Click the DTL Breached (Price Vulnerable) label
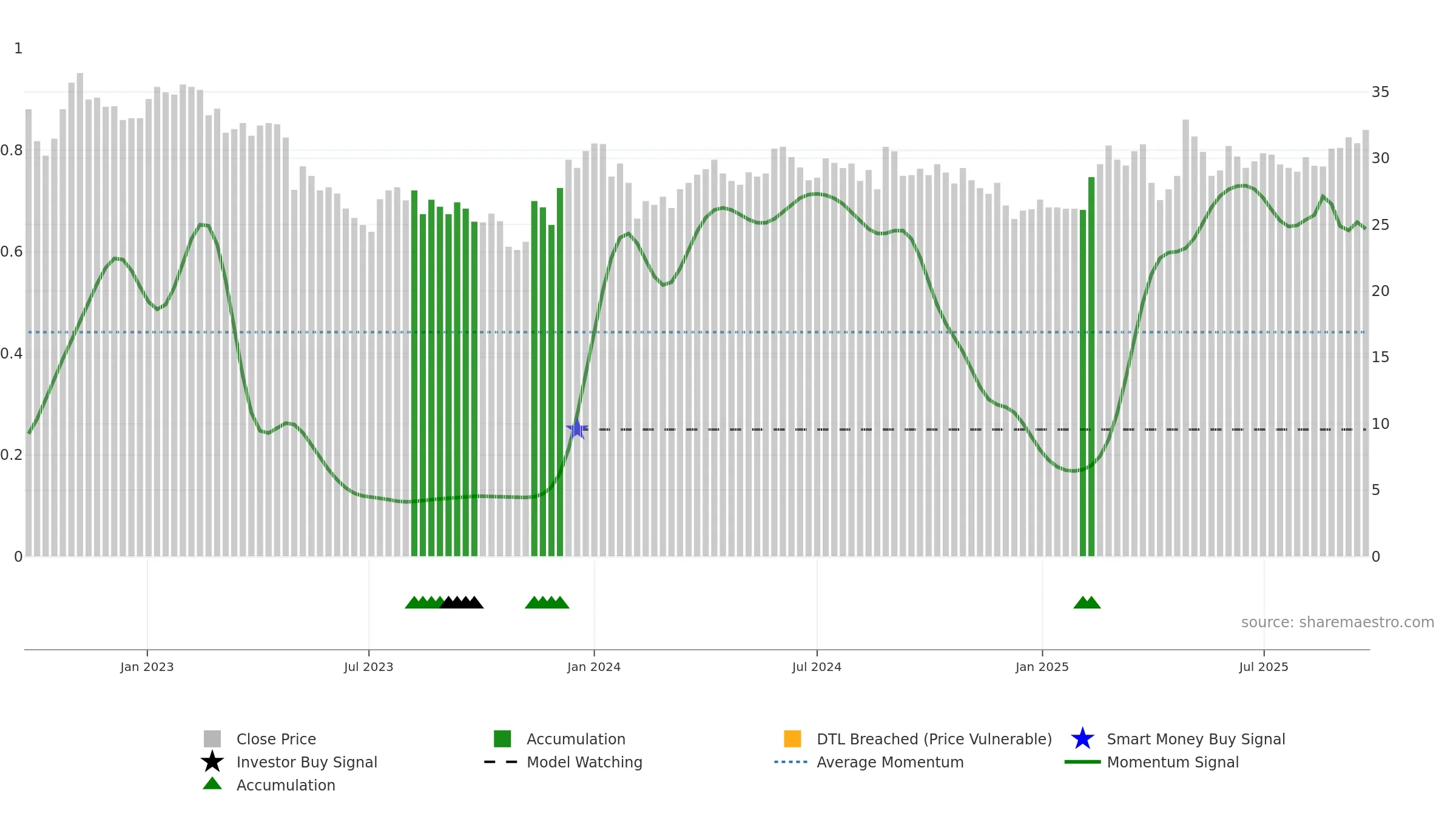The image size is (1456, 819). pos(934,739)
